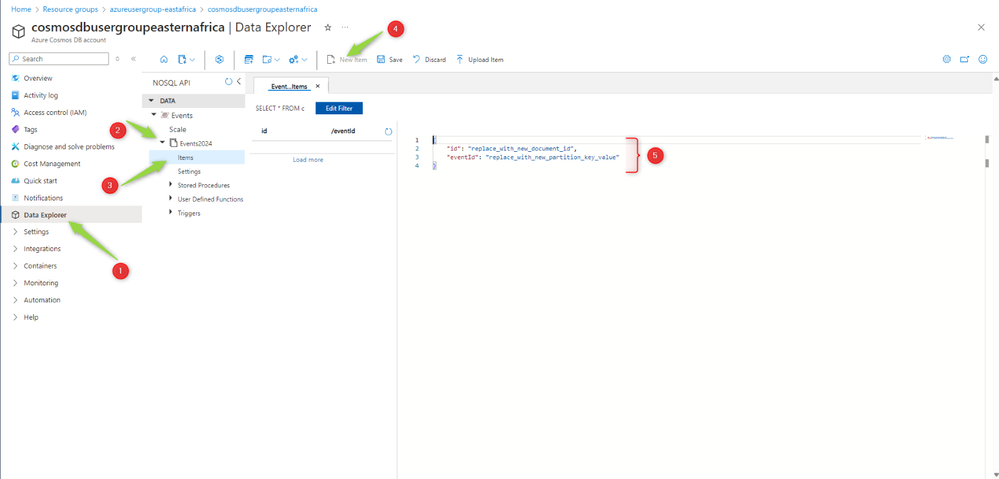Click the New Container toolbar icon
Viewport: 999px width, 479px height.
click(x=182, y=59)
